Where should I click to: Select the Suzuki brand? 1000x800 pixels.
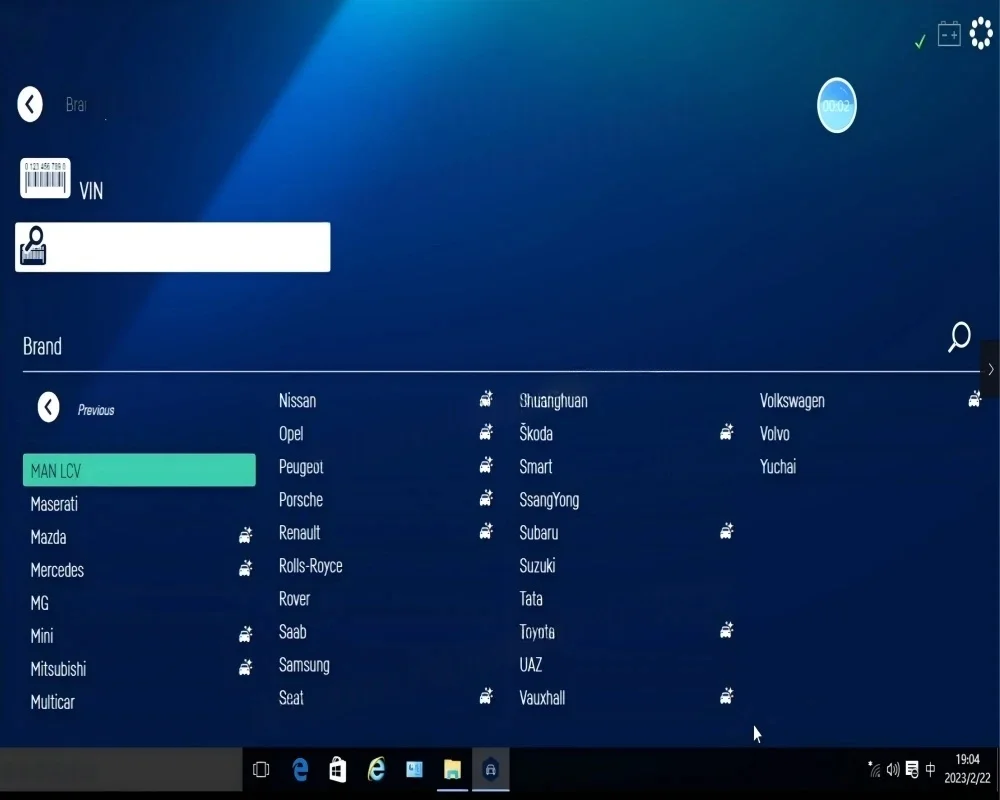538,566
